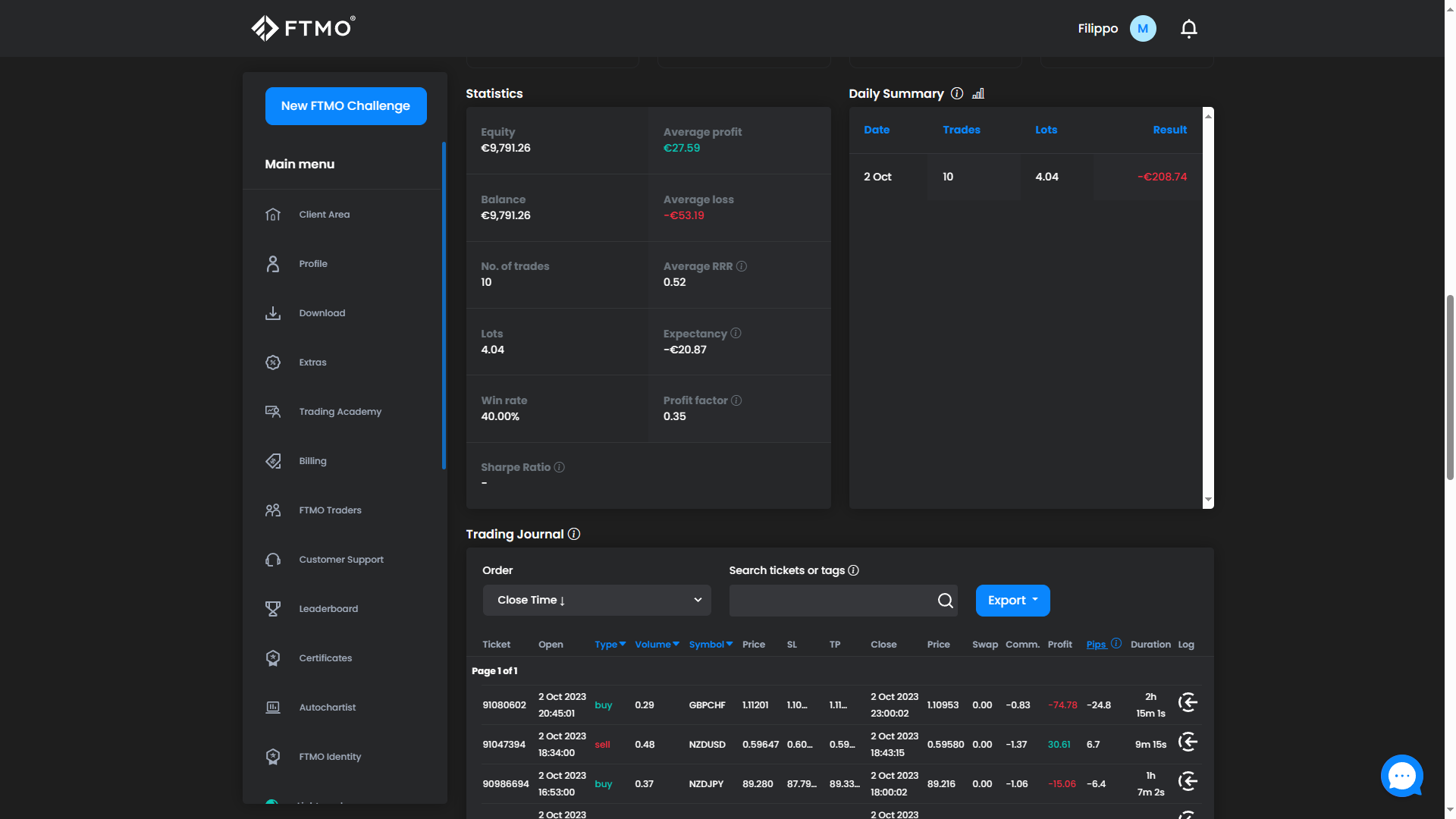Go to Leaderboard menu item

[328, 609]
